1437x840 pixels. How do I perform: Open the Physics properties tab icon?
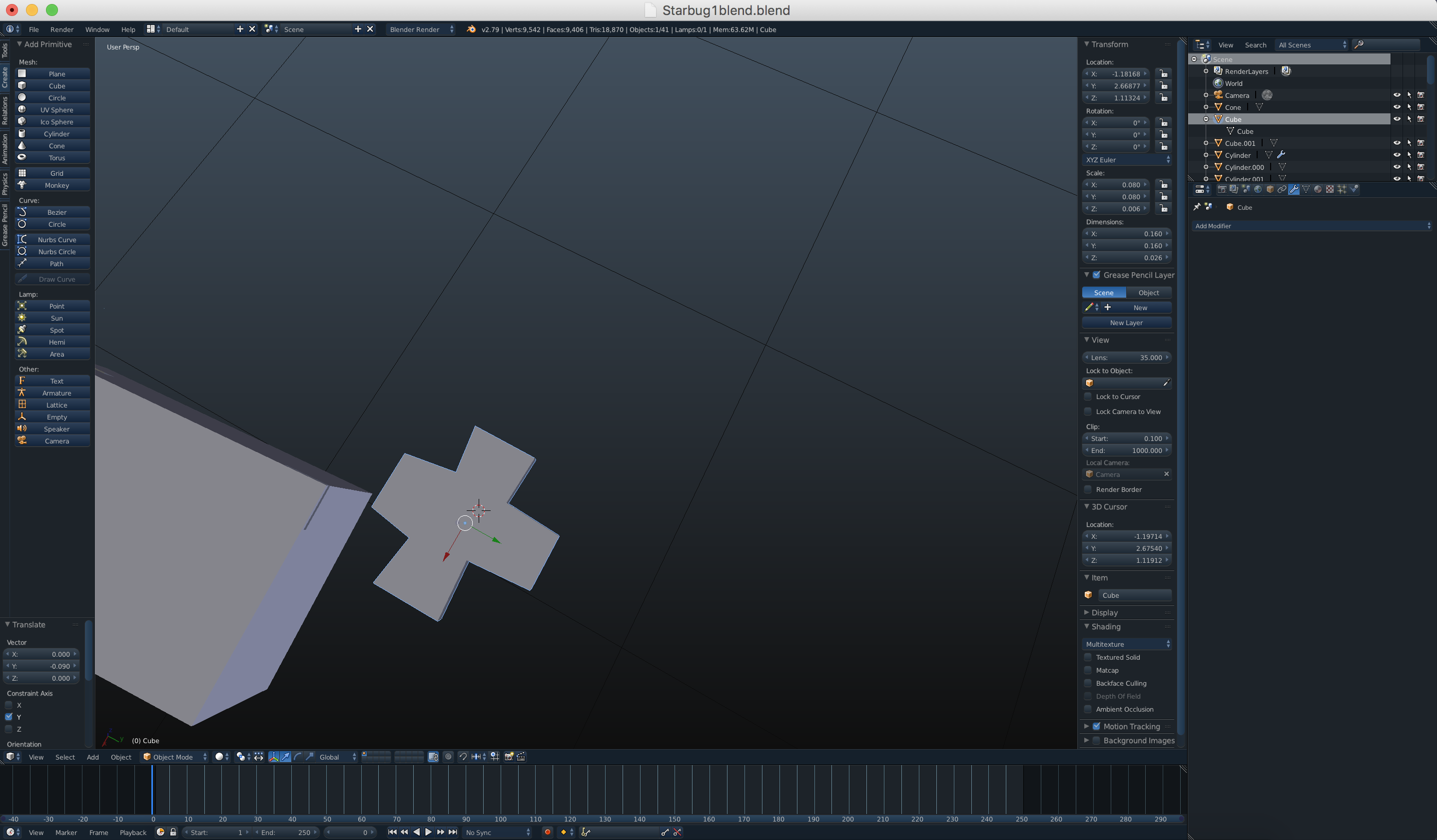(x=1354, y=189)
